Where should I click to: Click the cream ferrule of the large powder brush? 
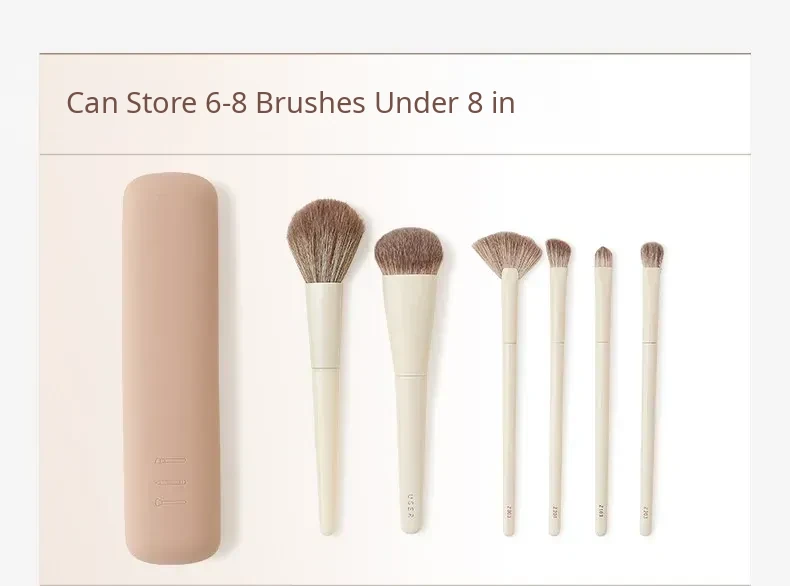[325, 326]
